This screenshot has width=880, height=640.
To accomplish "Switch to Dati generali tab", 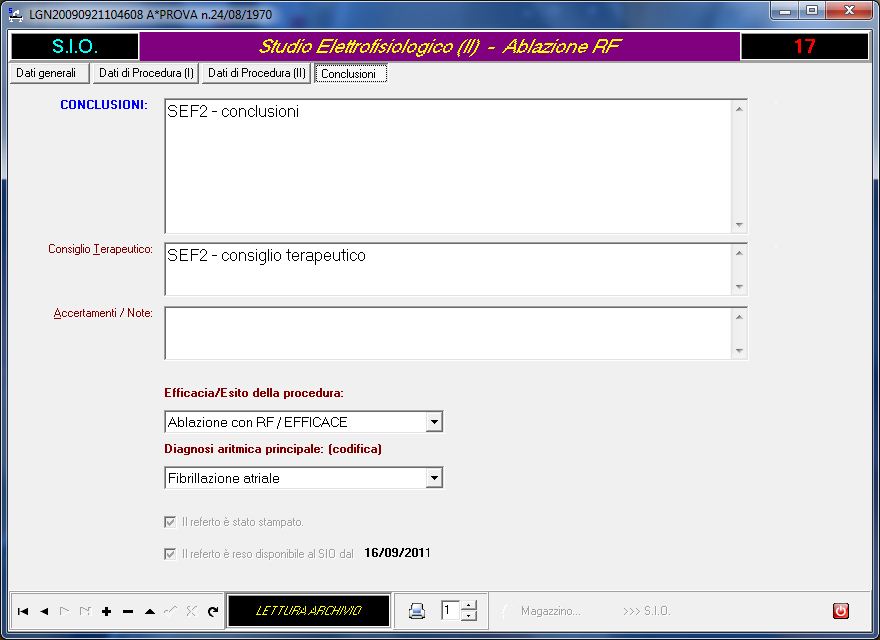I will click(49, 73).
